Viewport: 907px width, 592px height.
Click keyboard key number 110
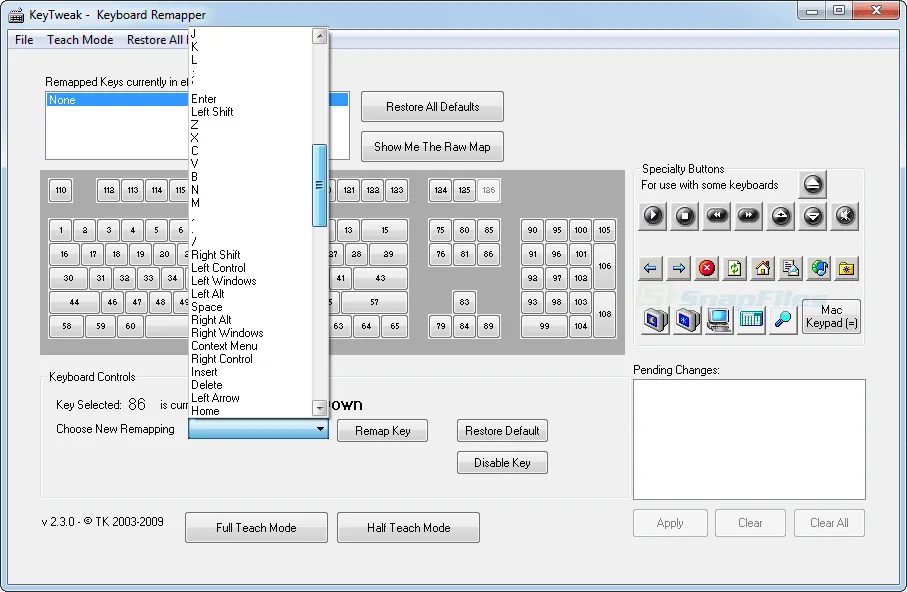click(61, 190)
